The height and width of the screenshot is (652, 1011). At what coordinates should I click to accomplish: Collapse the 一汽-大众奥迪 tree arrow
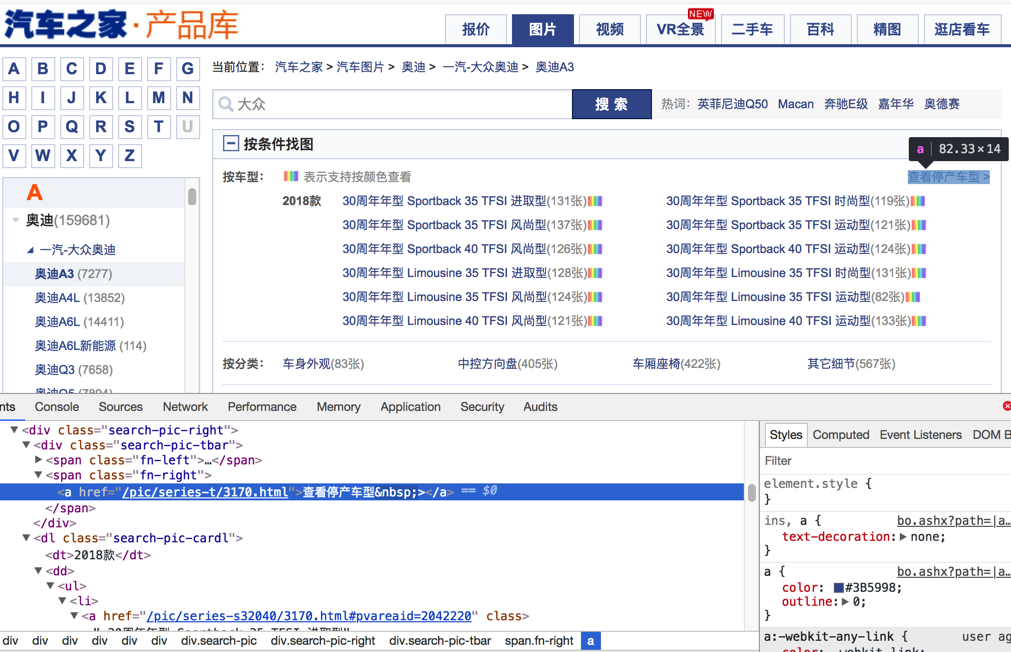pos(30,250)
